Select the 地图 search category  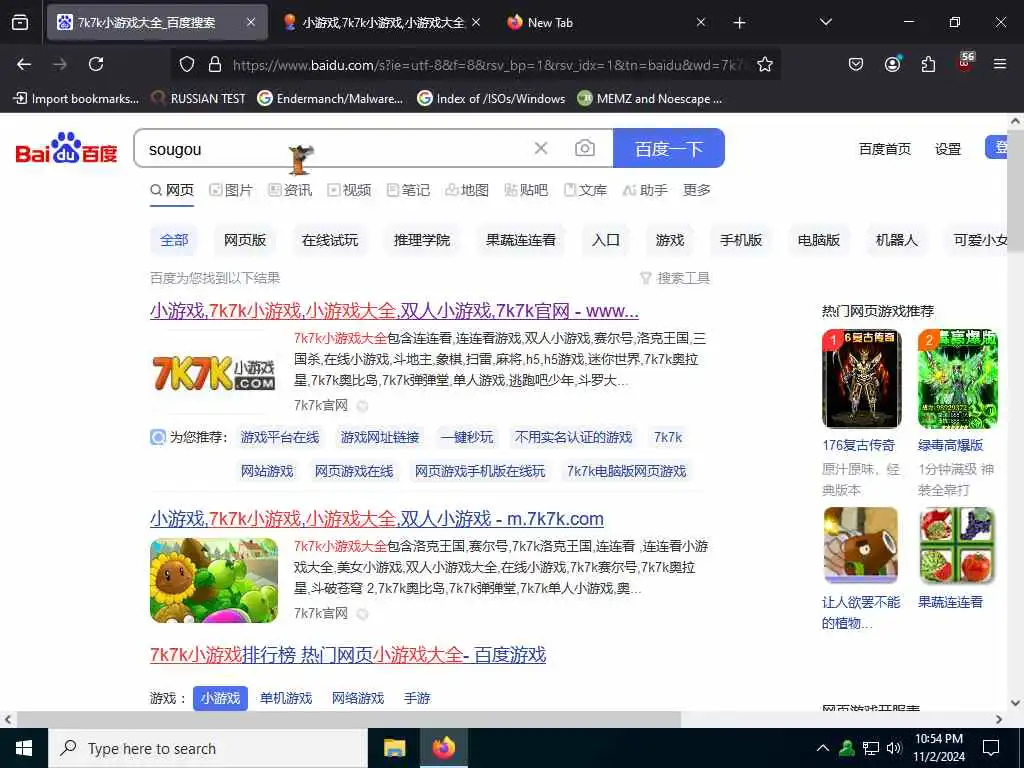click(466, 190)
